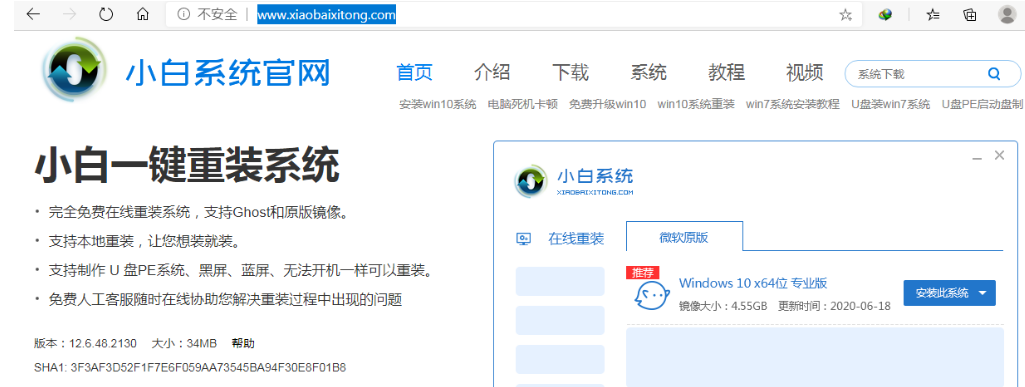Click the 镜像大小：4.55GB text
Image resolution: width=1025 pixels, height=387 pixels.
click(723, 306)
